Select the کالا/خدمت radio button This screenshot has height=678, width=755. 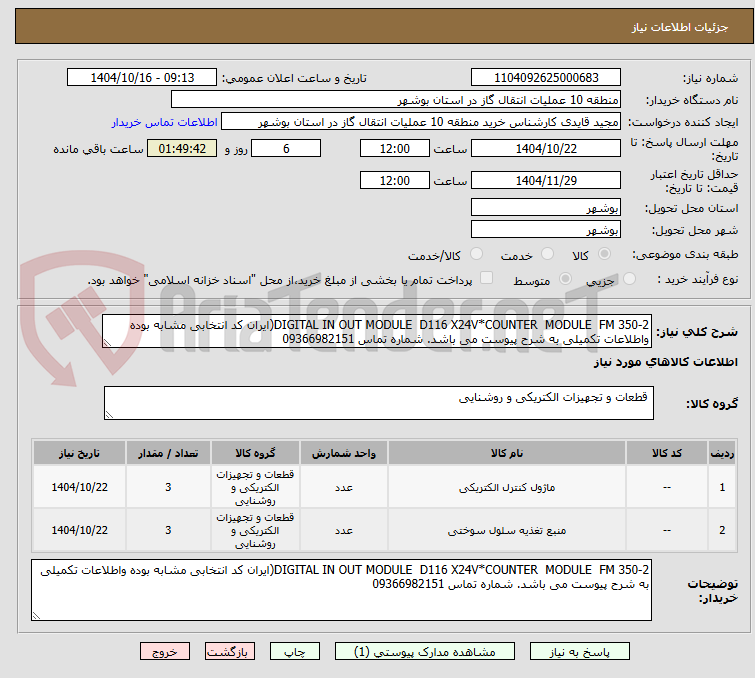tap(476, 254)
